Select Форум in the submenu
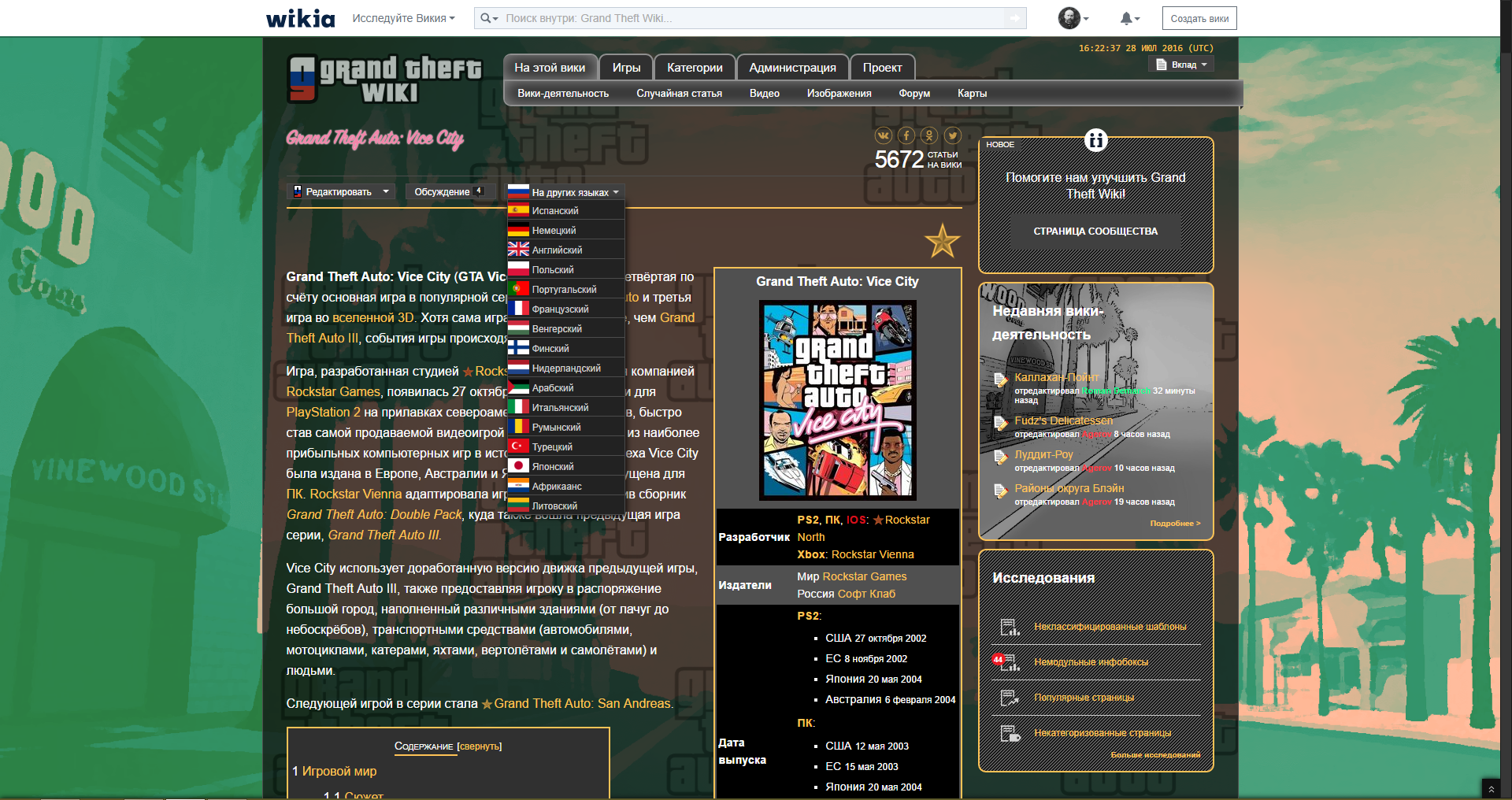 (x=914, y=93)
